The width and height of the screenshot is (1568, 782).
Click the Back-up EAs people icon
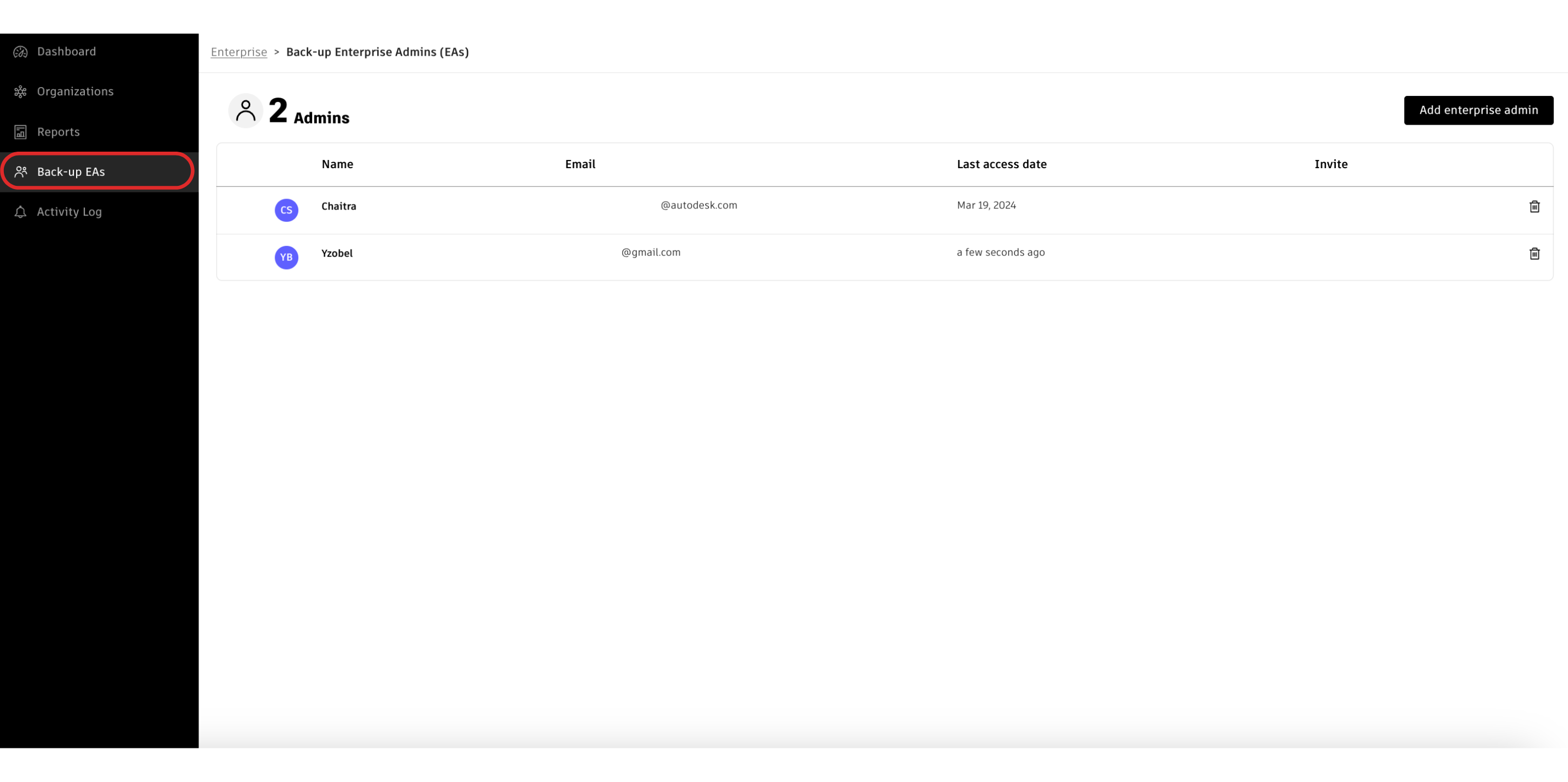tap(21, 172)
